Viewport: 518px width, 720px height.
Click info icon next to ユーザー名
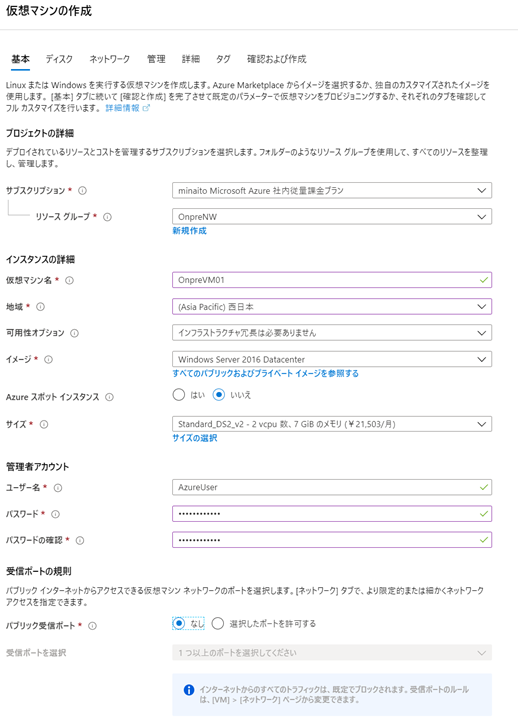pyautogui.click(x=58, y=488)
